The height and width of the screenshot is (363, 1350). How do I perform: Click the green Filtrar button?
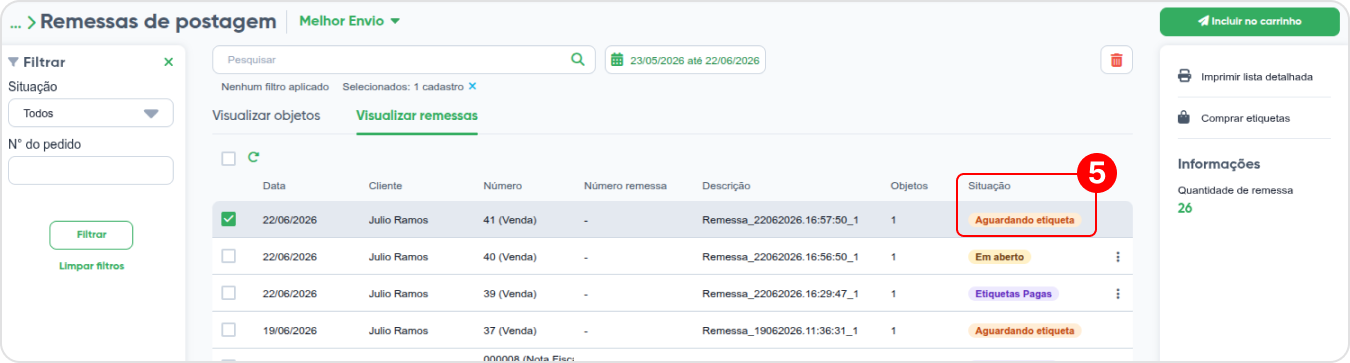pos(91,235)
